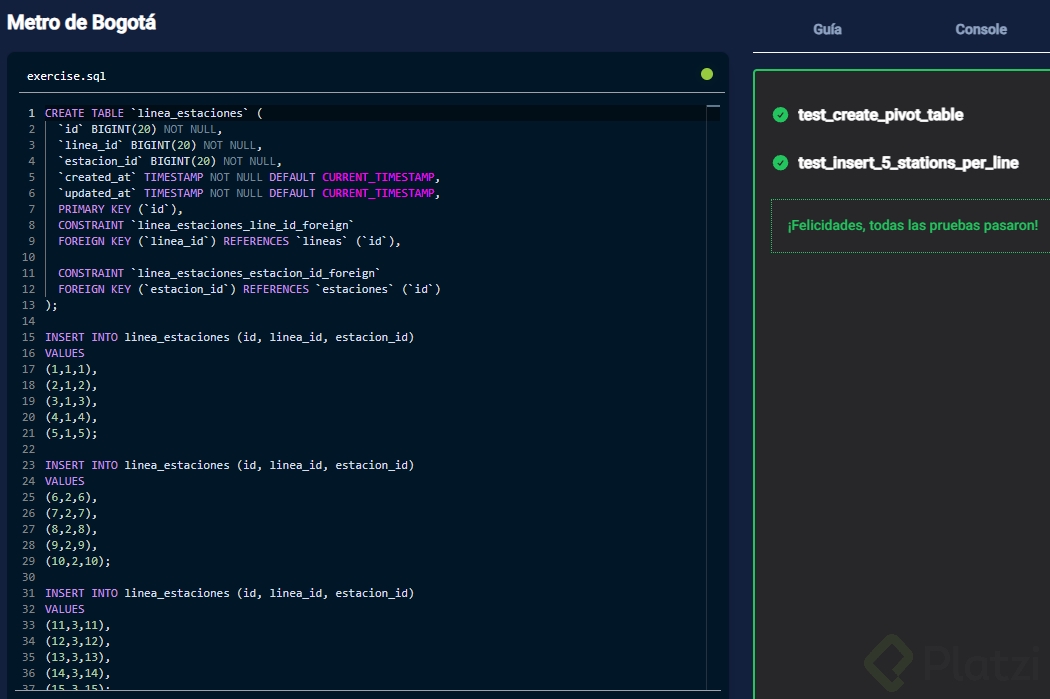Click green checkmark beside test_insert_5_stations_per_line
The width and height of the screenshot is (1050, 699).
click(x=780, y=163)
